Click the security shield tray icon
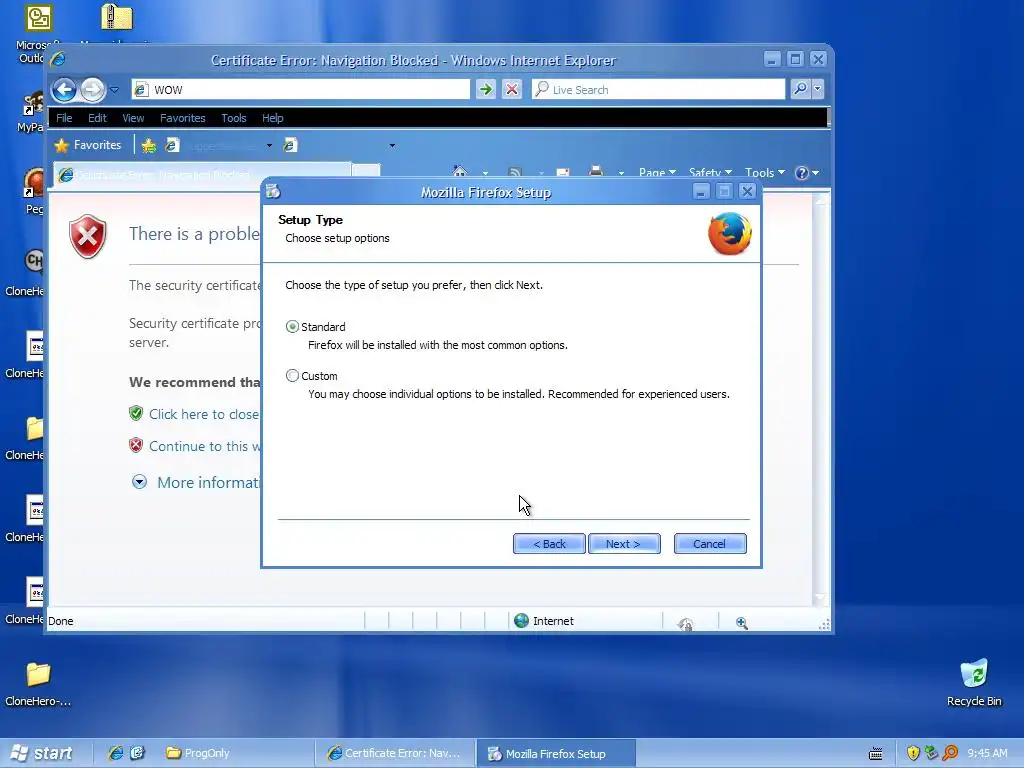This screenshot has width=1024, height=768. coord(913,754)
